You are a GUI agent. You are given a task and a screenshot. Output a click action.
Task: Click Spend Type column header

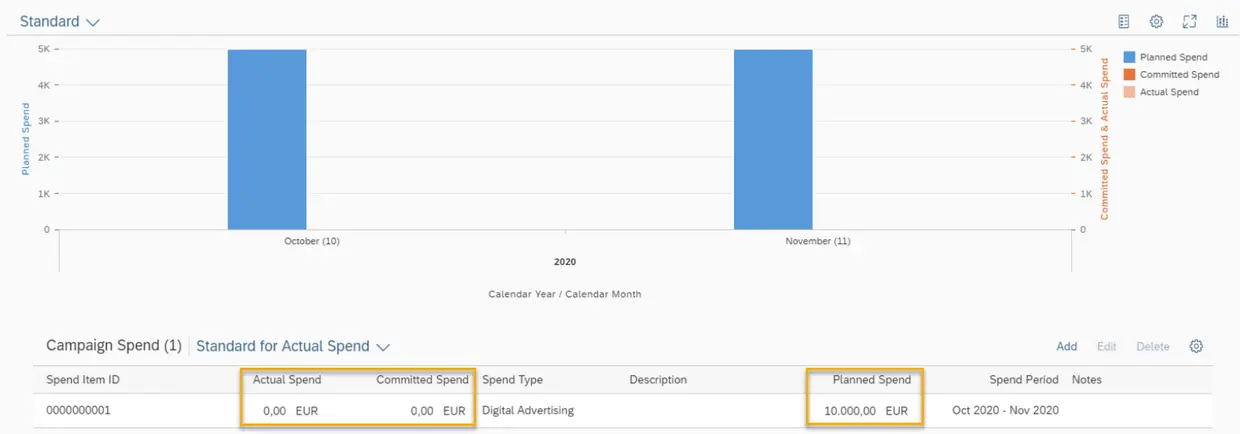pos(513,380)
